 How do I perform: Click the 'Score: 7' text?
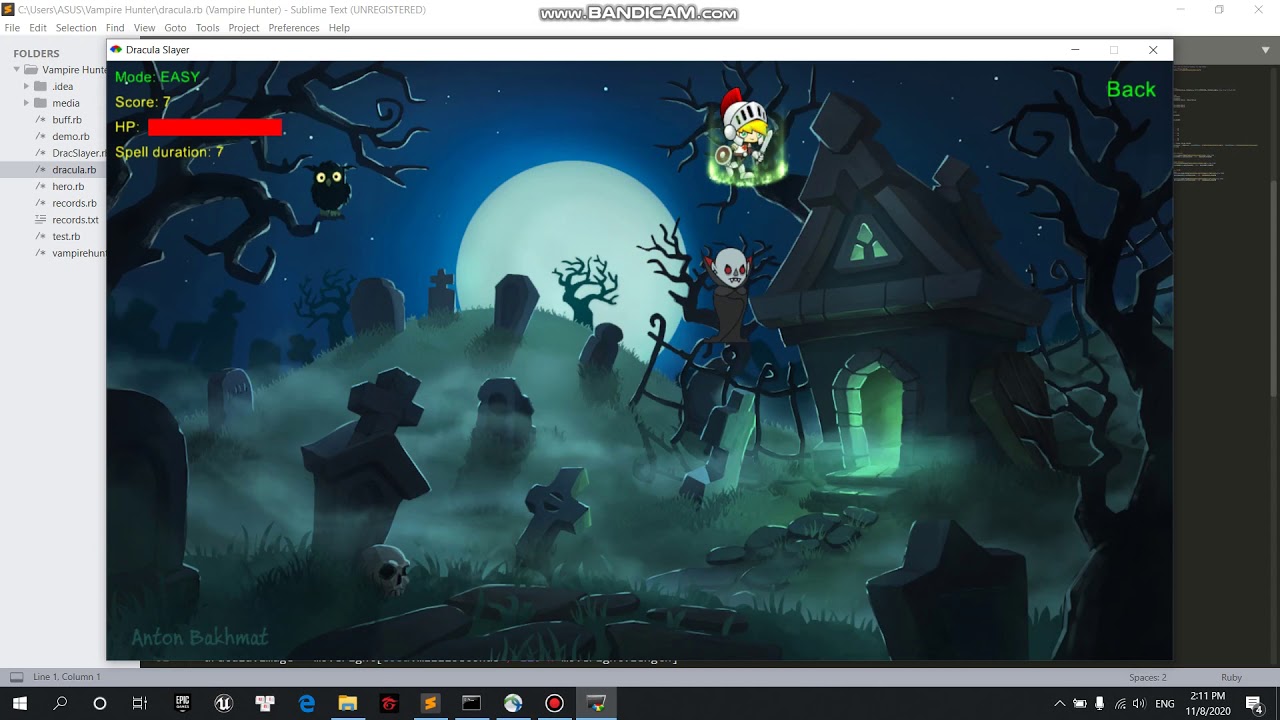tap(143, 102)
